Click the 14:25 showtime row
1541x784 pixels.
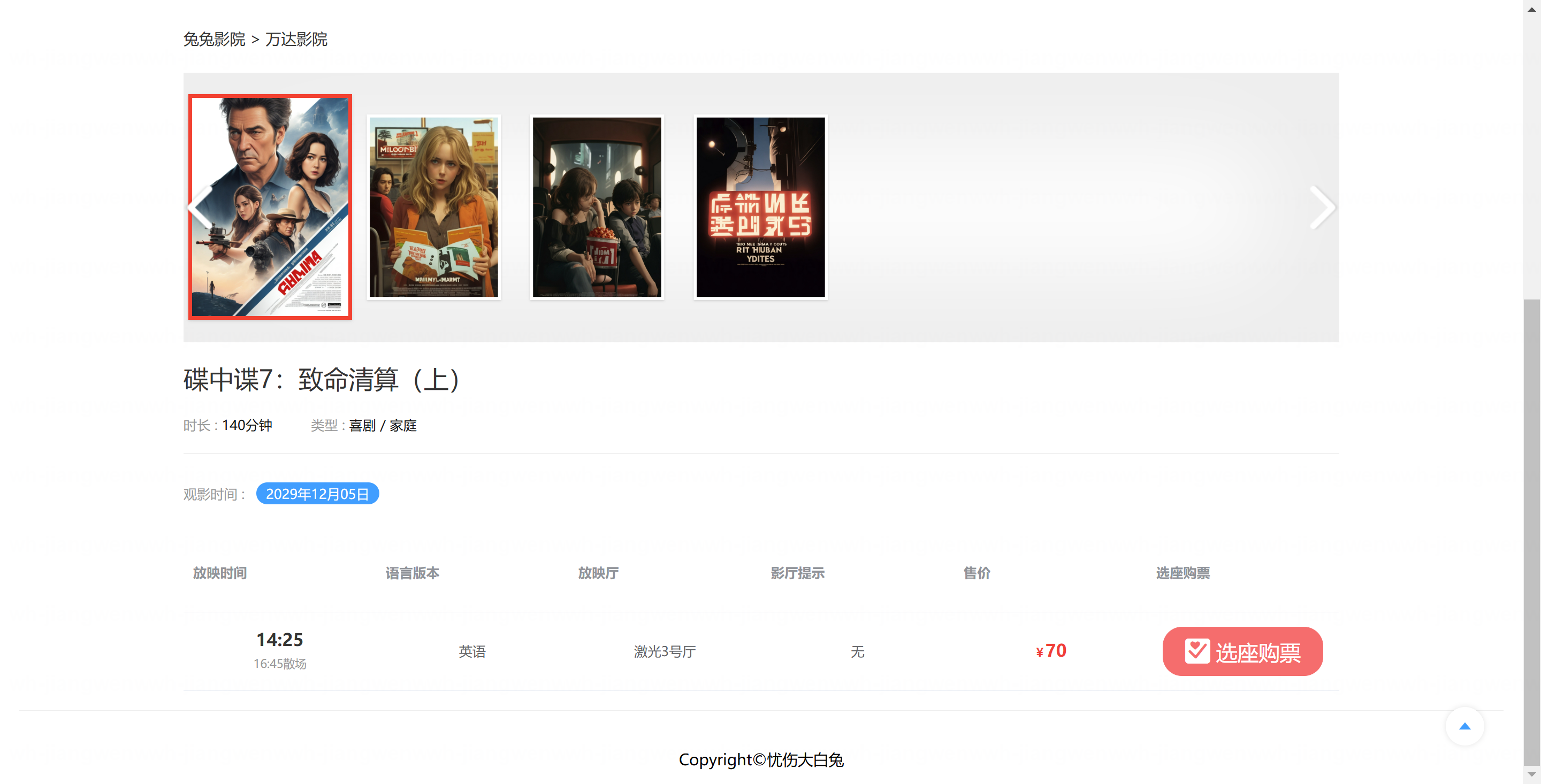[761, 651]
